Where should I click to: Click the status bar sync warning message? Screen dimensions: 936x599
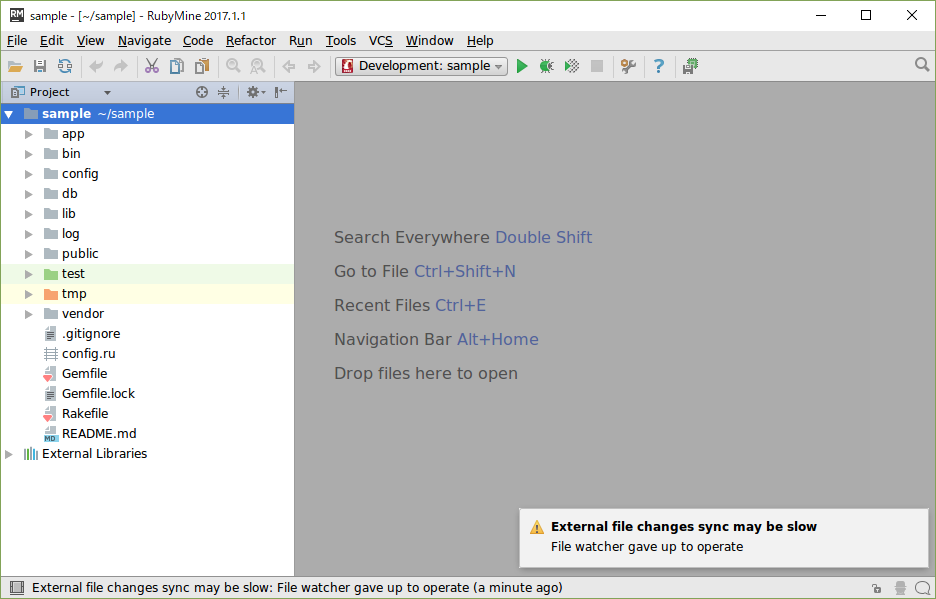[297, 588]
